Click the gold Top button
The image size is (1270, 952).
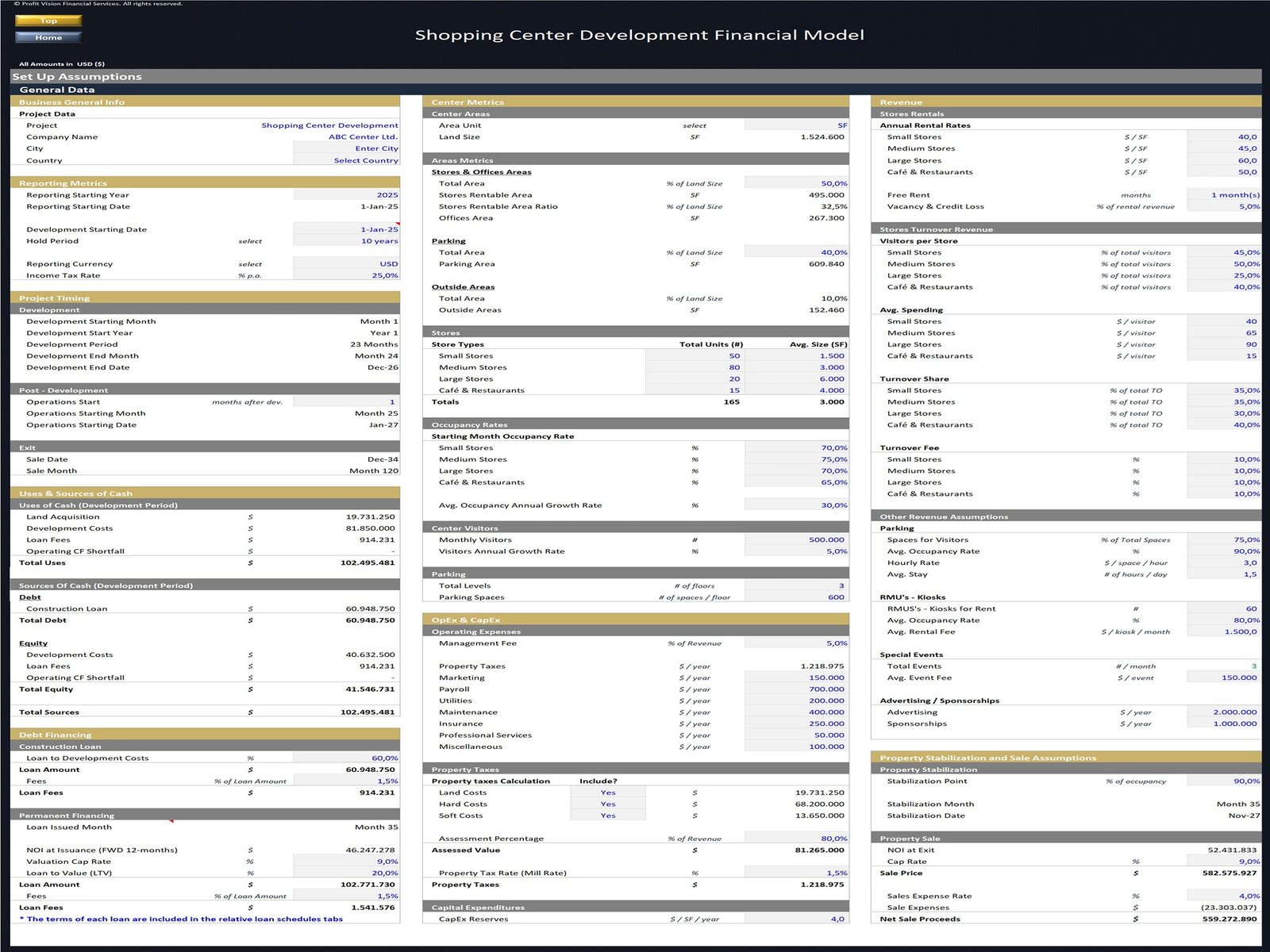tap(48, 21)
